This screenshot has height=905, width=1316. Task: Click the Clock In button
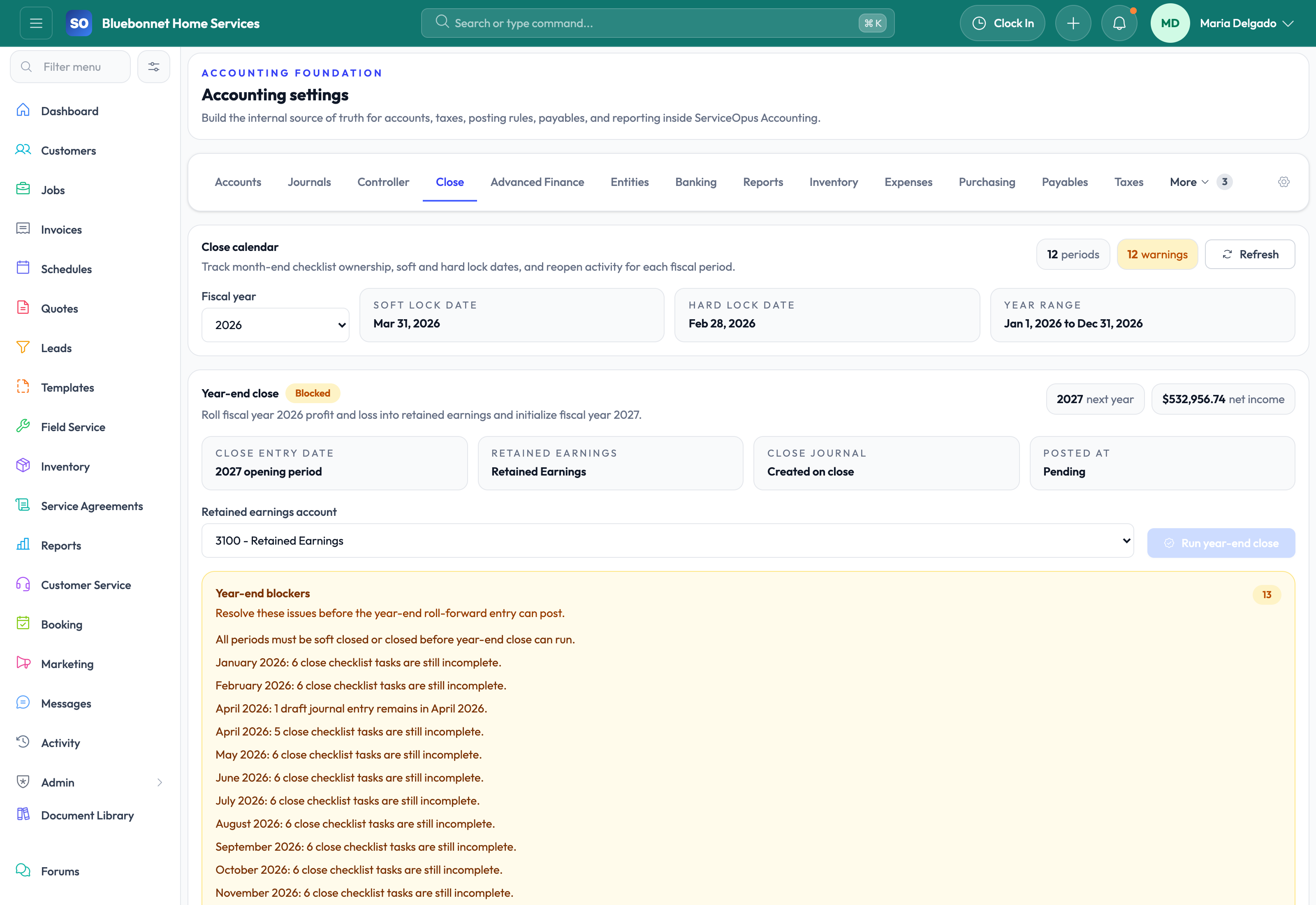pyautogui.click(x=1003, y=23)
